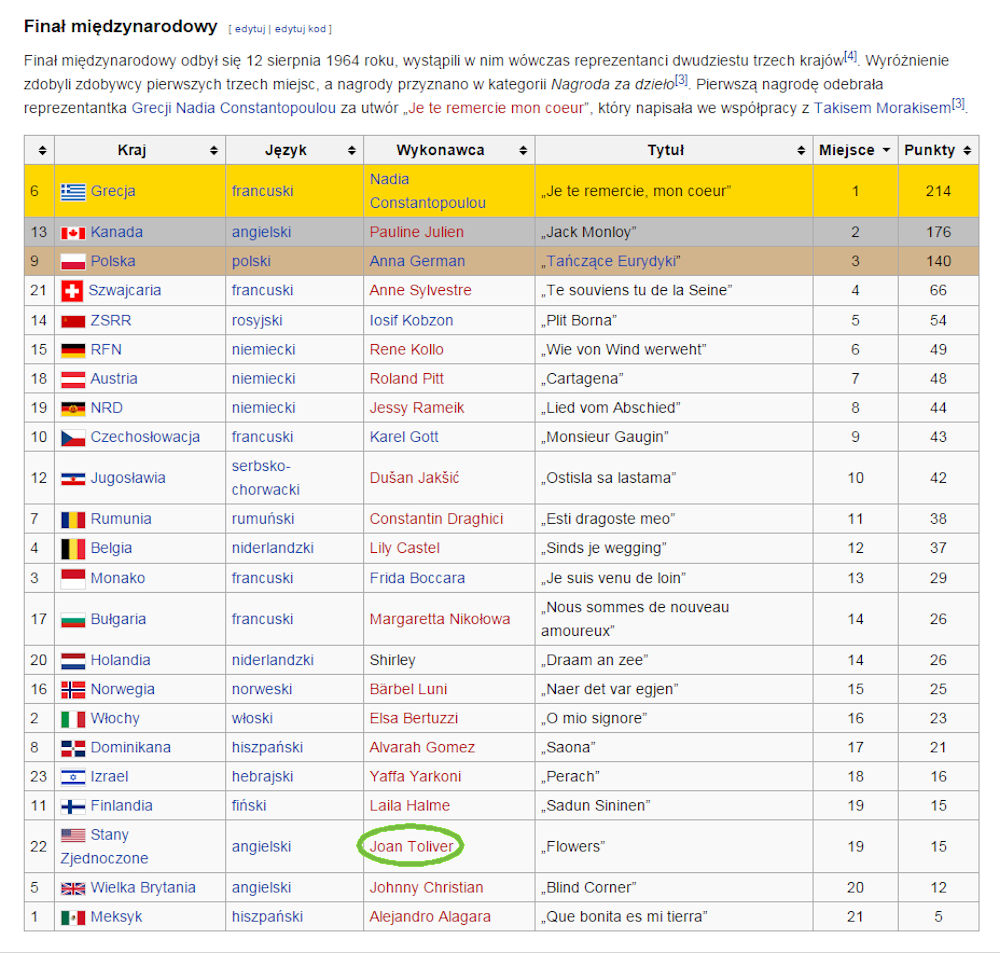The height and width of the screenshot is (953, 1000).
Task: Open the Alejandro Alagara red link
Action: [x=430, y=917]
